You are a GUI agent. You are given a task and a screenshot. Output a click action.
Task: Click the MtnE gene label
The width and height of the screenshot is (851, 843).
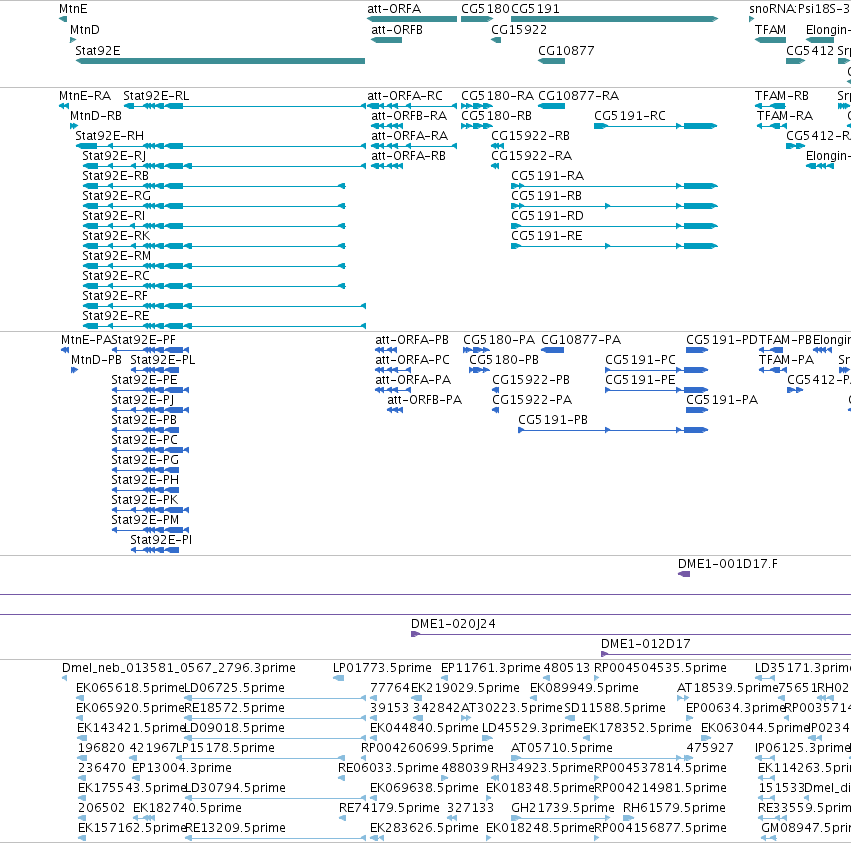[x=73, y=9]
